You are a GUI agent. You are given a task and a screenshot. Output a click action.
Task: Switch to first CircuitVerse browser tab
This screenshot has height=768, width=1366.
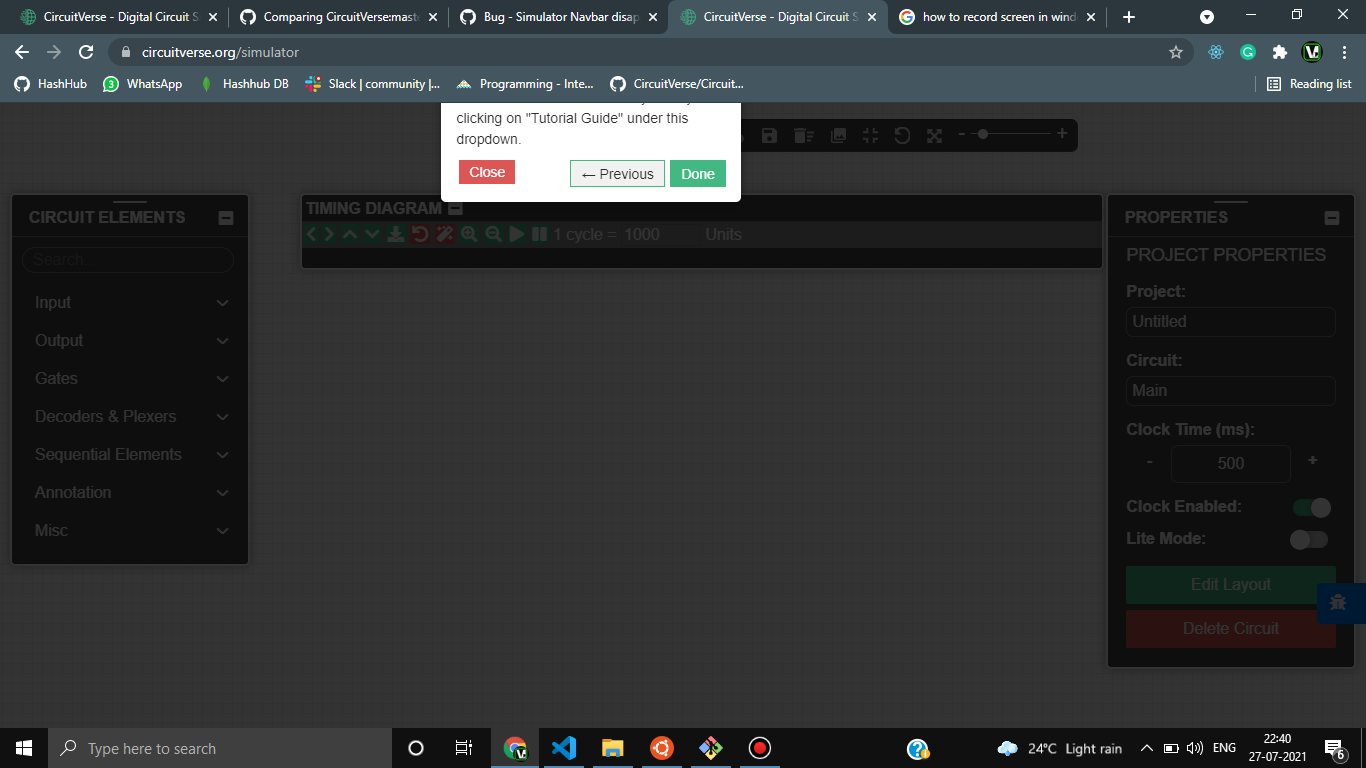pyautogui.click(x=118, y=17)
